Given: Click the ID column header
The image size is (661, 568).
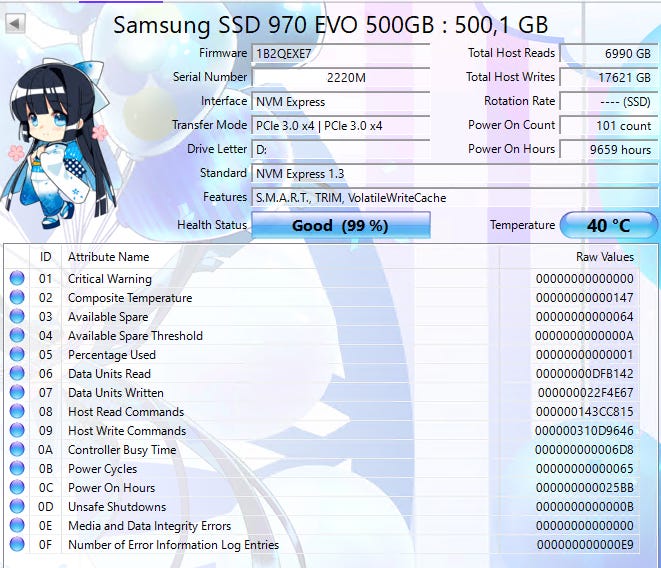Looking at the screenshot, I should coord(46,257).
